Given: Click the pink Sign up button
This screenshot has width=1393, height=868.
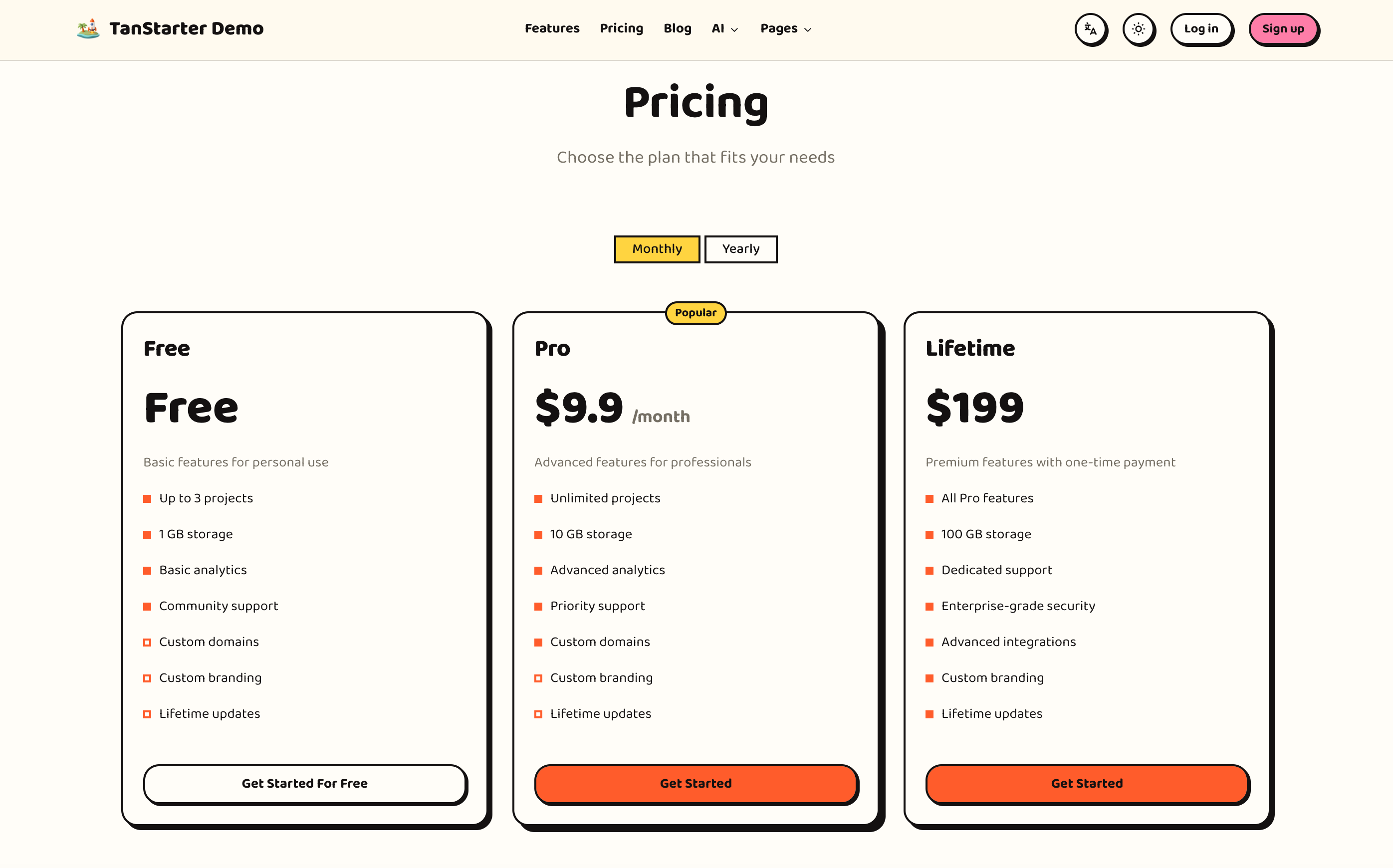Looking at the screenshot, I should (1283, 29).
